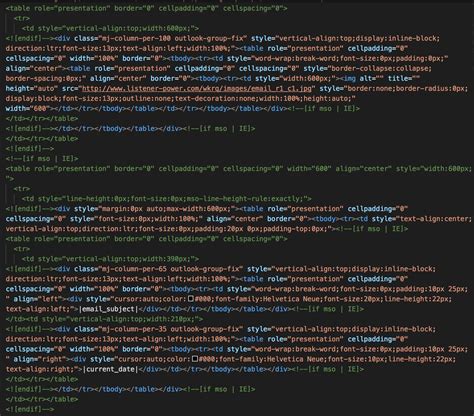Place cursor in the |email_subject| placeholder text
The height and width of the screenshot is (416, 474).
(x=108, y=309)
